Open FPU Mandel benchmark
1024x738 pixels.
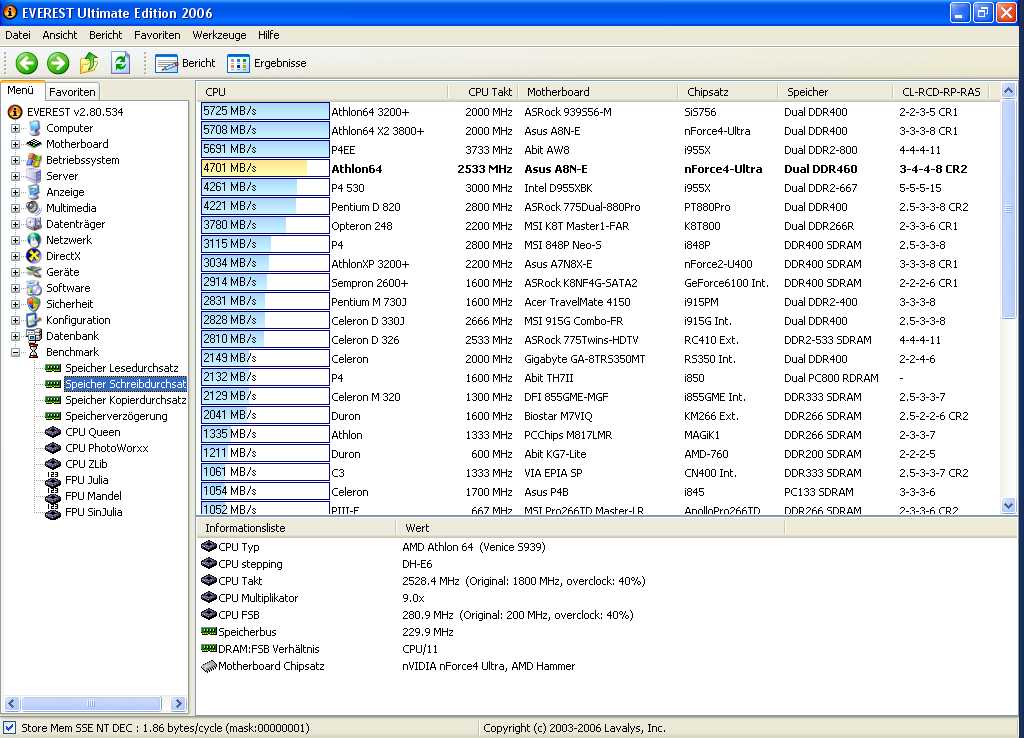(x=93, y=496)
